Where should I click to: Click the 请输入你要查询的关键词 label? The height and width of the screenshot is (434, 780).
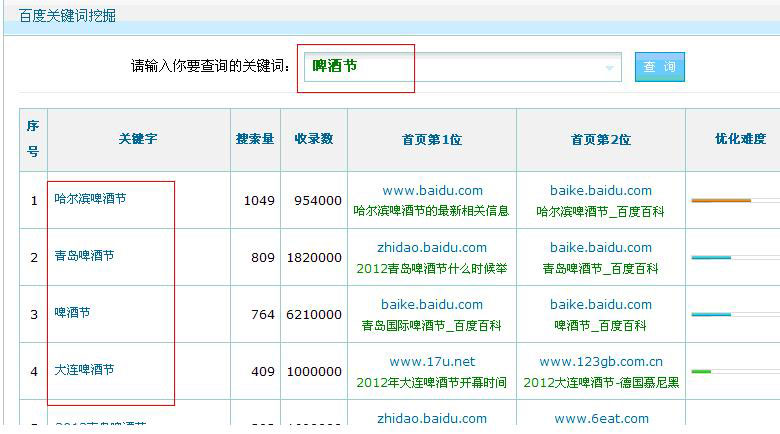pos(210,66)
